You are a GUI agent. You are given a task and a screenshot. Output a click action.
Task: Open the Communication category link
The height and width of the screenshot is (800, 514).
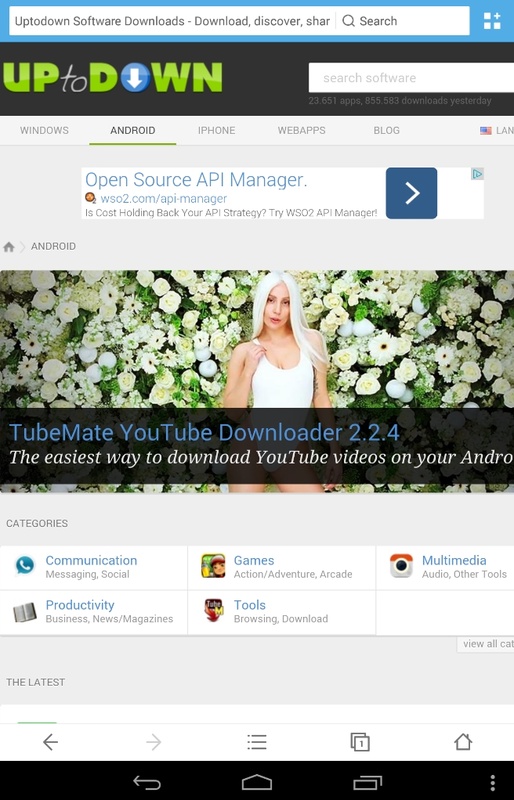pyautogui.click(x=91, y=560)
